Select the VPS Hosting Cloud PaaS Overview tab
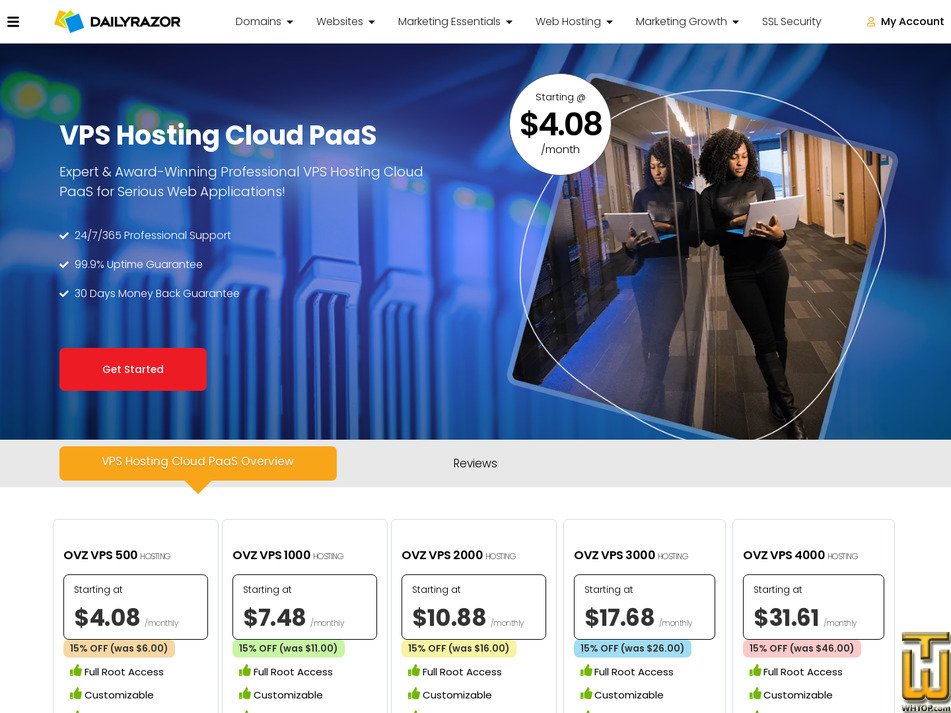The image size is (951, 713). 197,462
